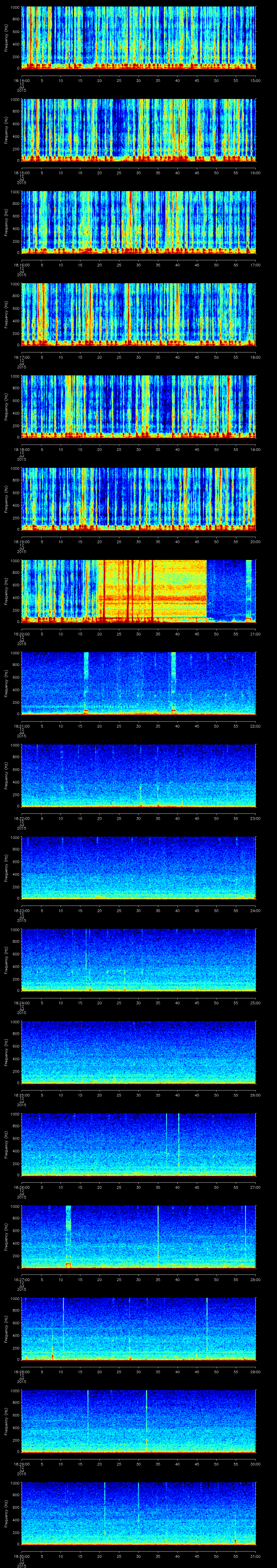The height and width of the screenshot is (1568, 277).
Task: Click the "25:00" end tick label
Action: (256, 1003)
